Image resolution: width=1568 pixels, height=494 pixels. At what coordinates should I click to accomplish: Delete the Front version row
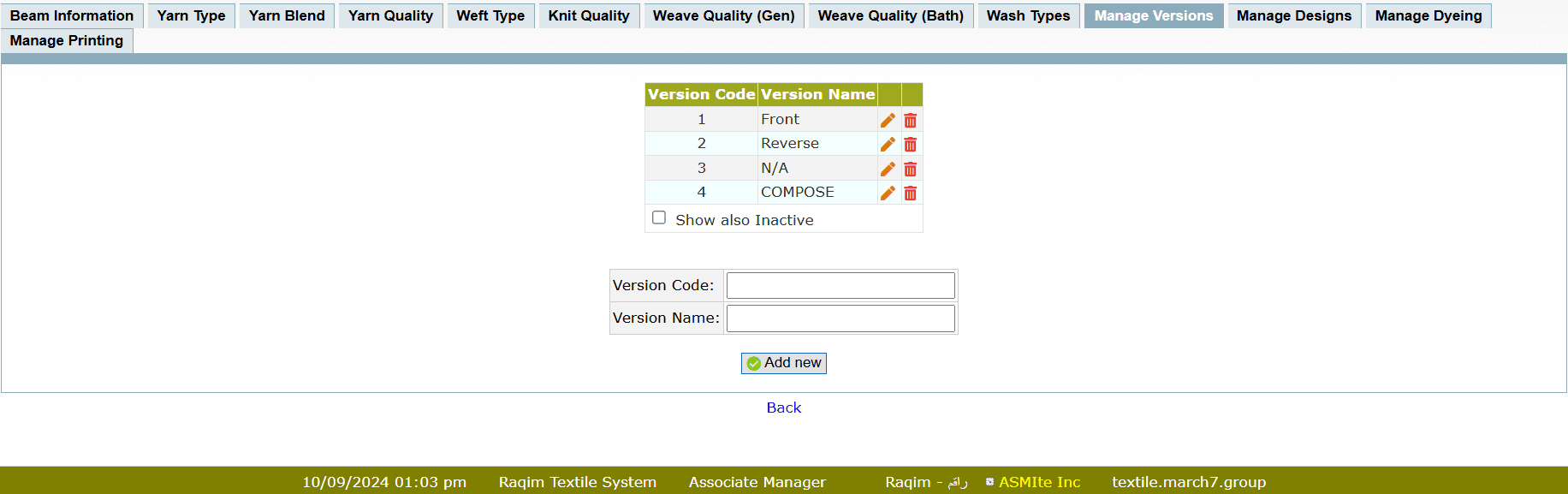[910, 120]
